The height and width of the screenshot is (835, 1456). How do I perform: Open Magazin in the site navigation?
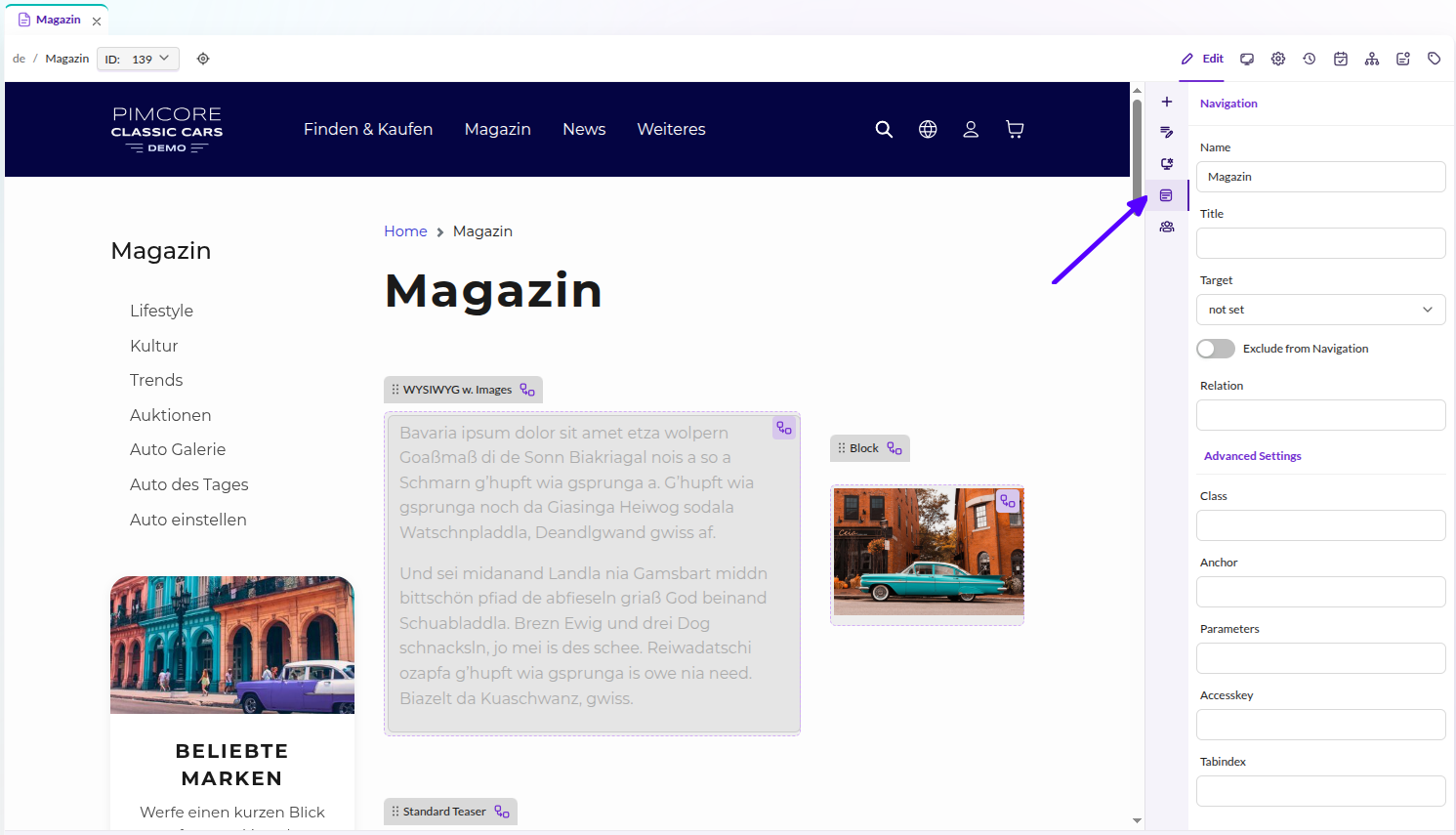pyautogui.click(x=498, y=129)
